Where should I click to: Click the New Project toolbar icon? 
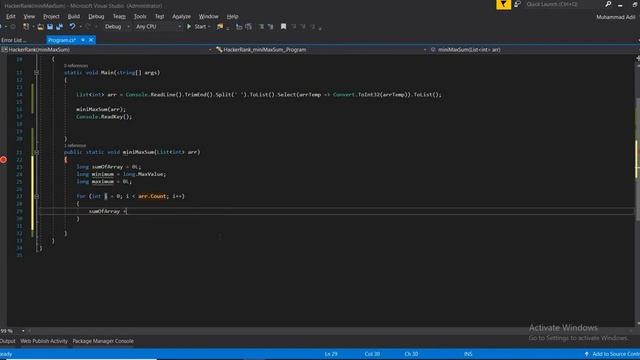tap(26, 27)
